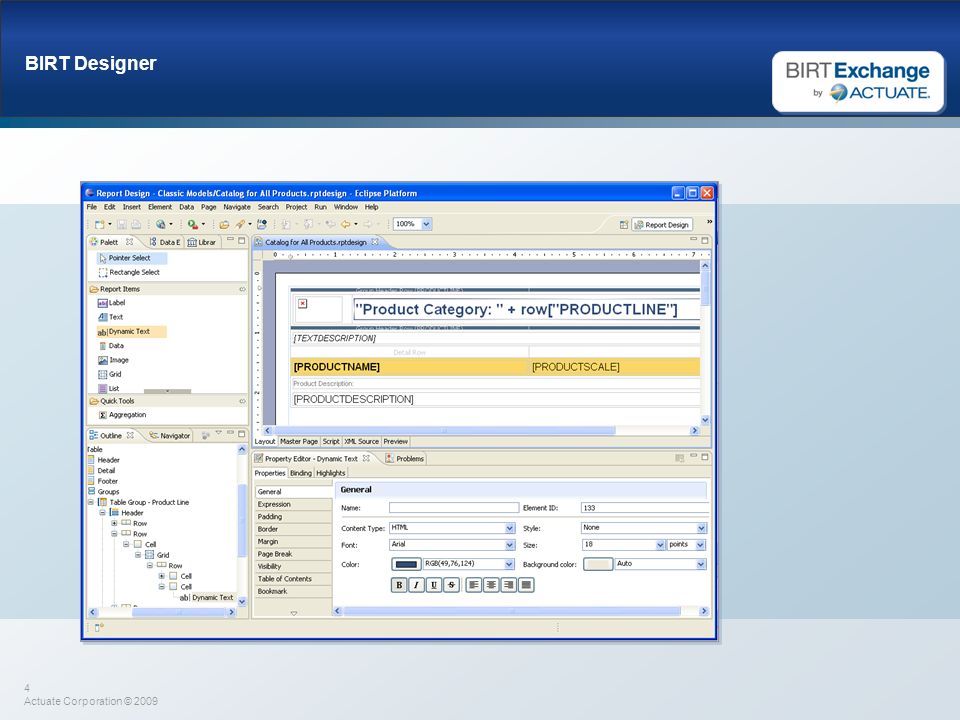Toggle Bold font style

pyautogui.click(x=399, y=585)
